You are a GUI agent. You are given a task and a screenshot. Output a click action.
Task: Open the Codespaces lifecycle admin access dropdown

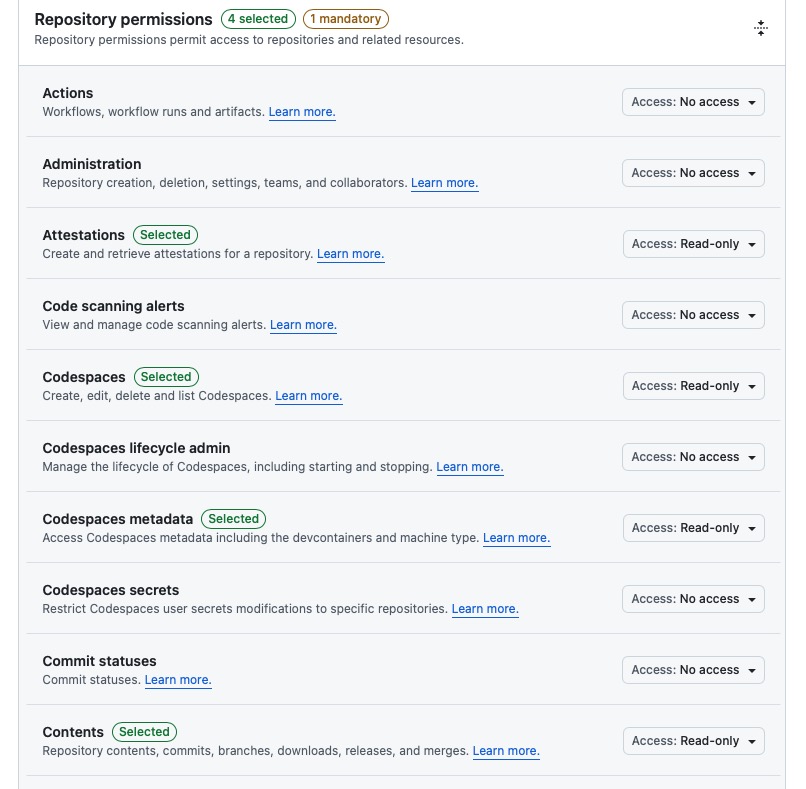pyautogui.click(x=693, y=456)
